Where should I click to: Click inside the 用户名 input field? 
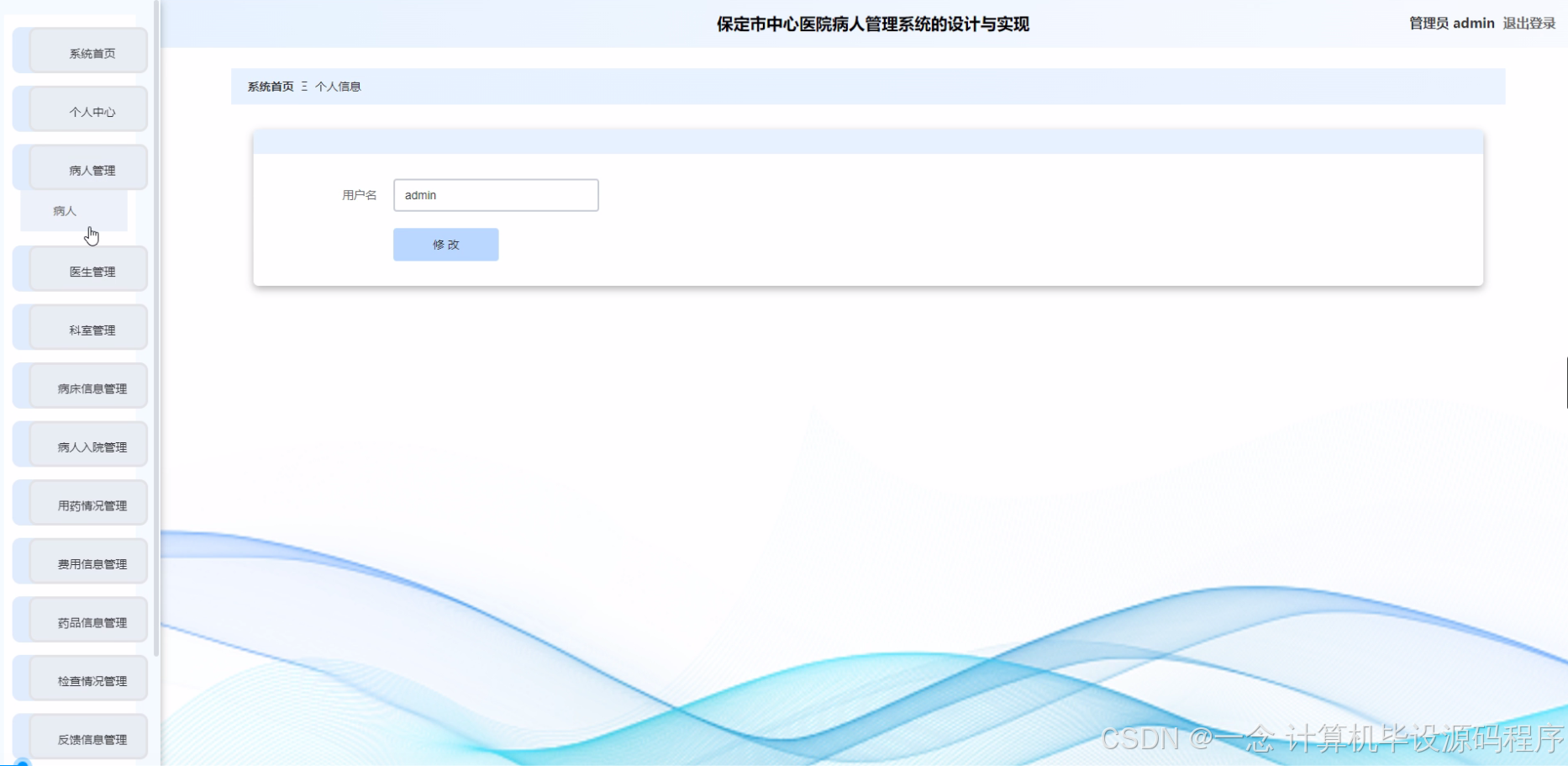495,194
